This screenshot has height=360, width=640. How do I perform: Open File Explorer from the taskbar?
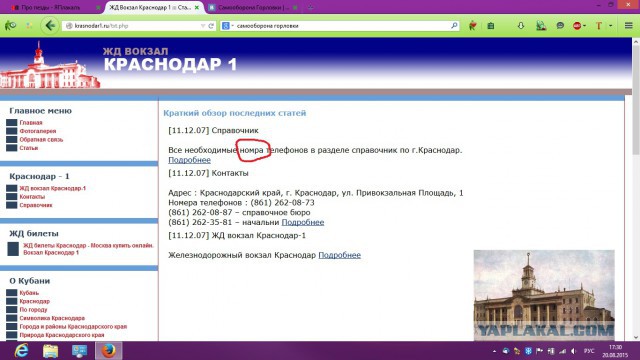50,351
